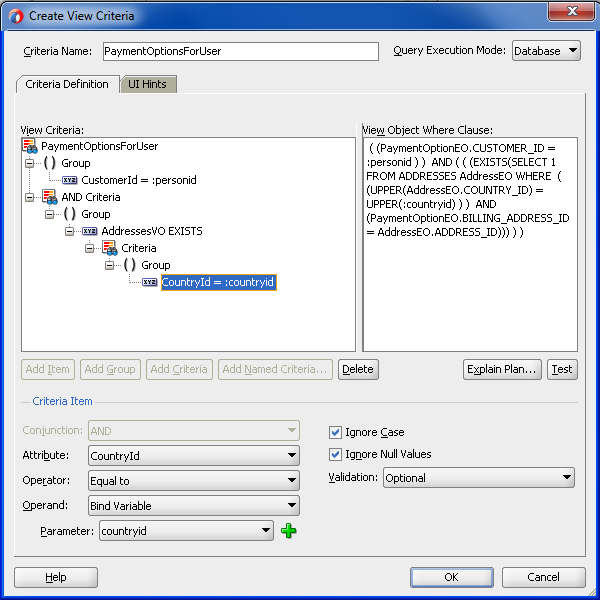Viewport: 600px width, 600px height.
Task: Open the disabled Conjunction AND dropdown
Action: coord(194,430)
